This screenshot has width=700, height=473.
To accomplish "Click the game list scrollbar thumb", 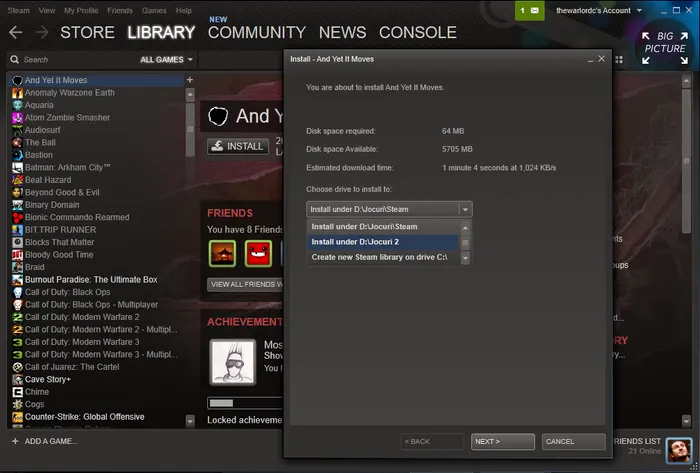I will pos(190,129).
